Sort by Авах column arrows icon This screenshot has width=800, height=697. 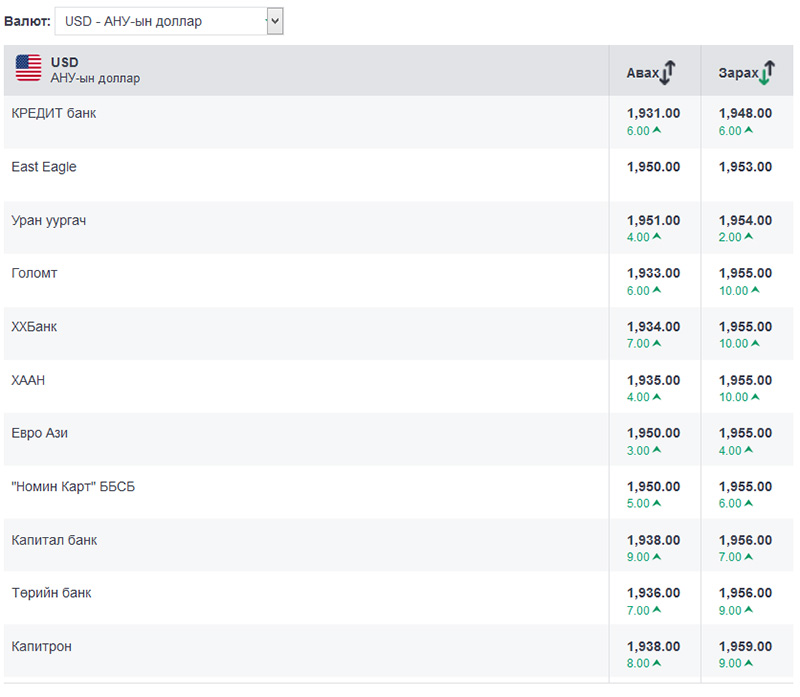coord(669,72)
